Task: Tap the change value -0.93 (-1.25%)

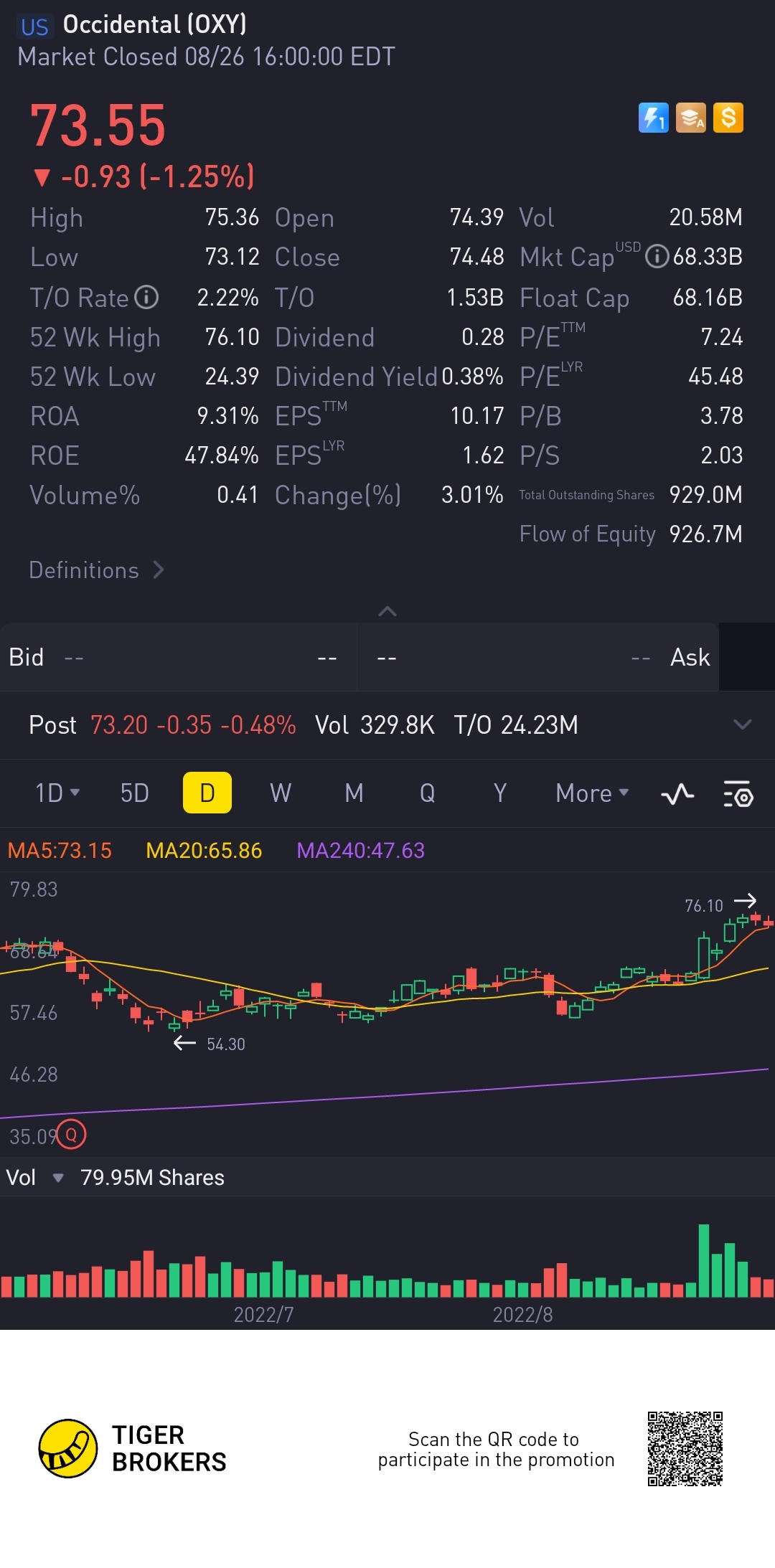Action: point(144,176)
